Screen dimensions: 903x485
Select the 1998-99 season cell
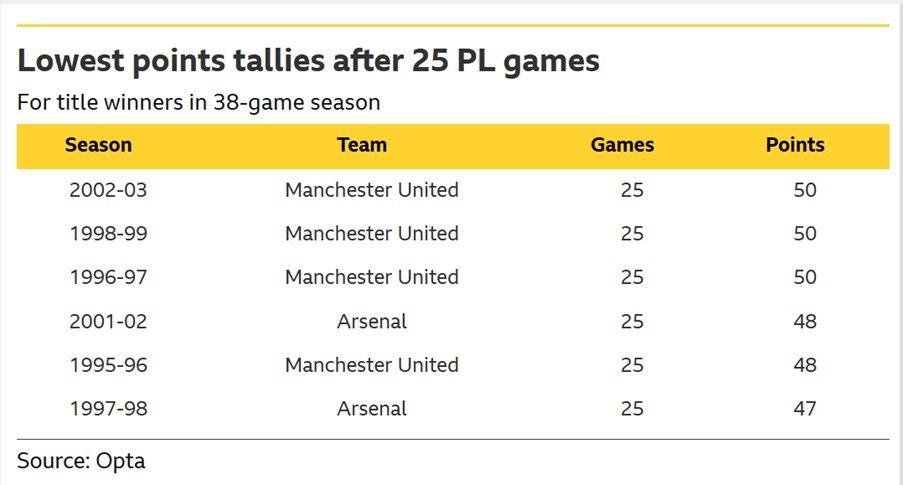[x=108, y=234]
